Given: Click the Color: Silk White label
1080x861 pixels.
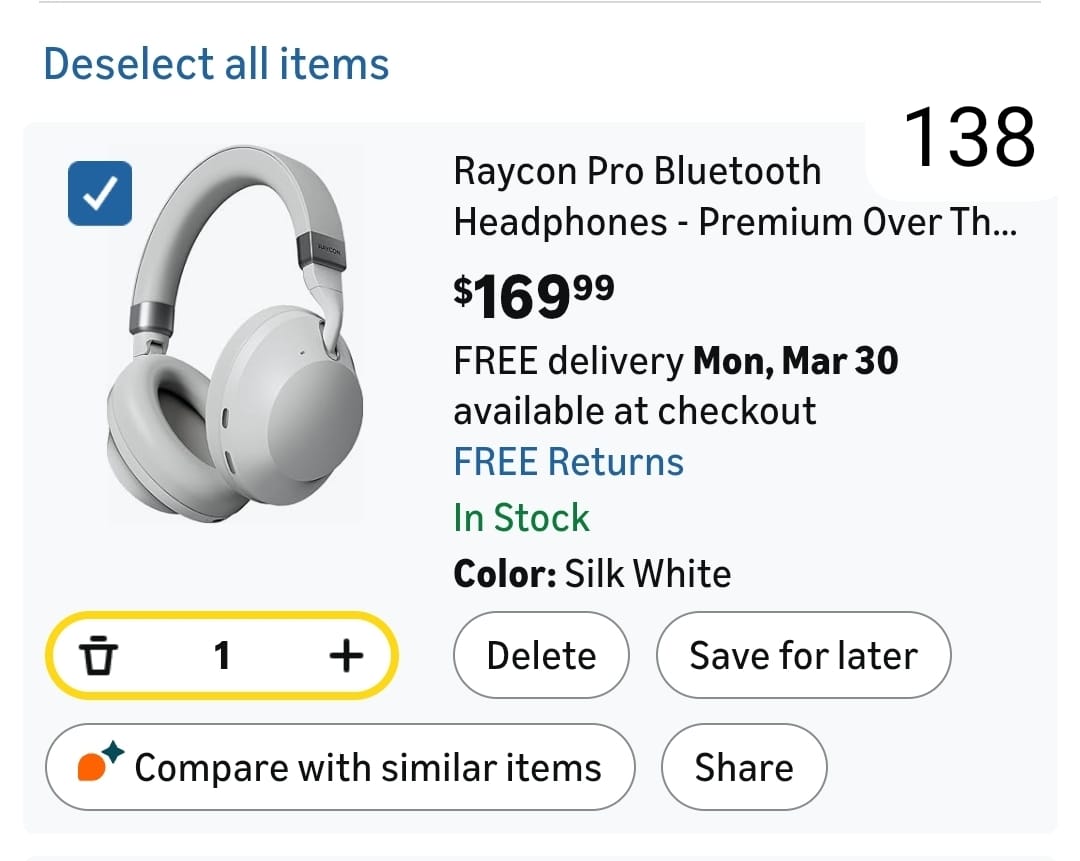Looking at the screenshot, I should point(592,574).
